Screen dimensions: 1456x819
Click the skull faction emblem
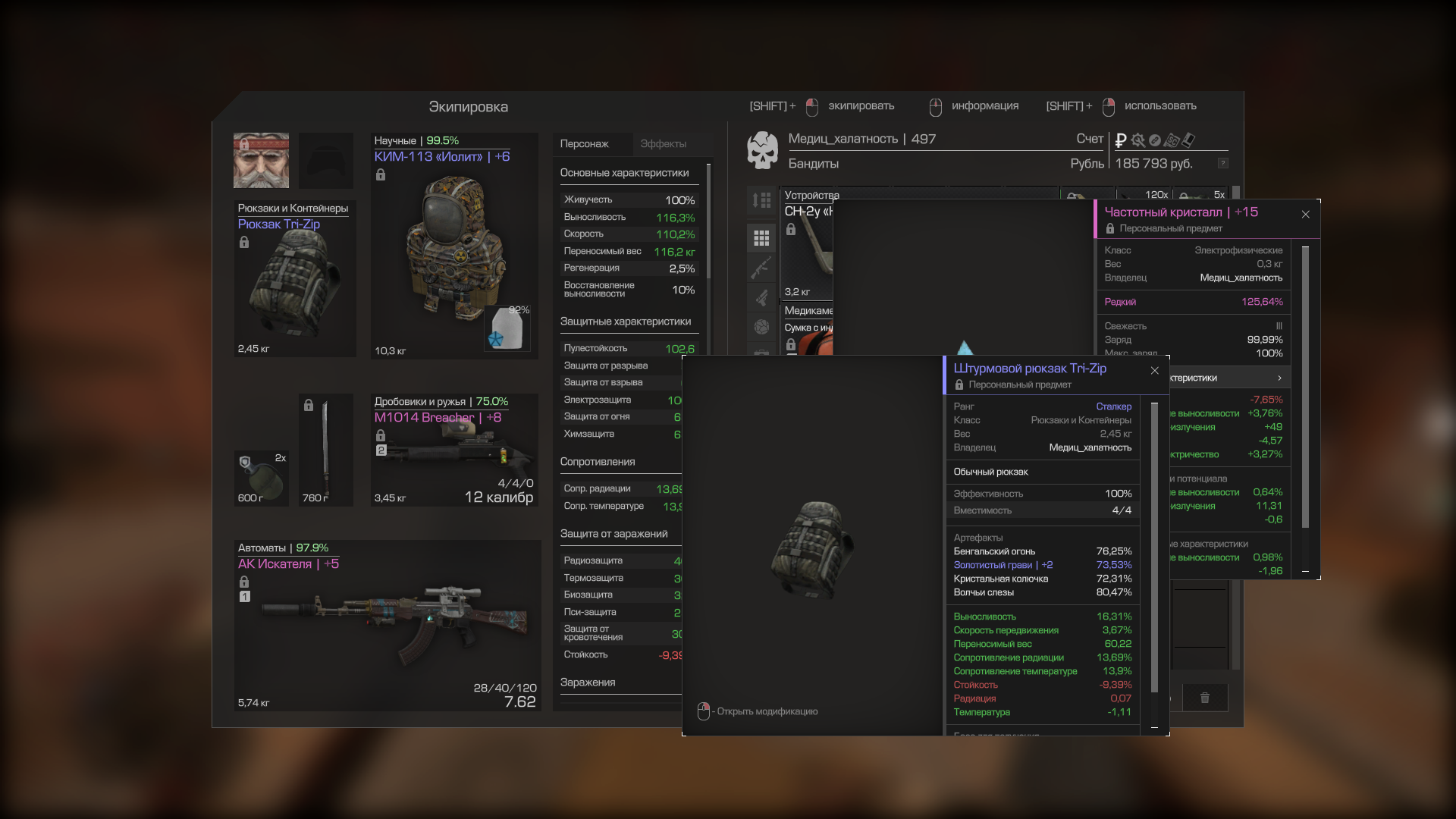pos(763,150)
